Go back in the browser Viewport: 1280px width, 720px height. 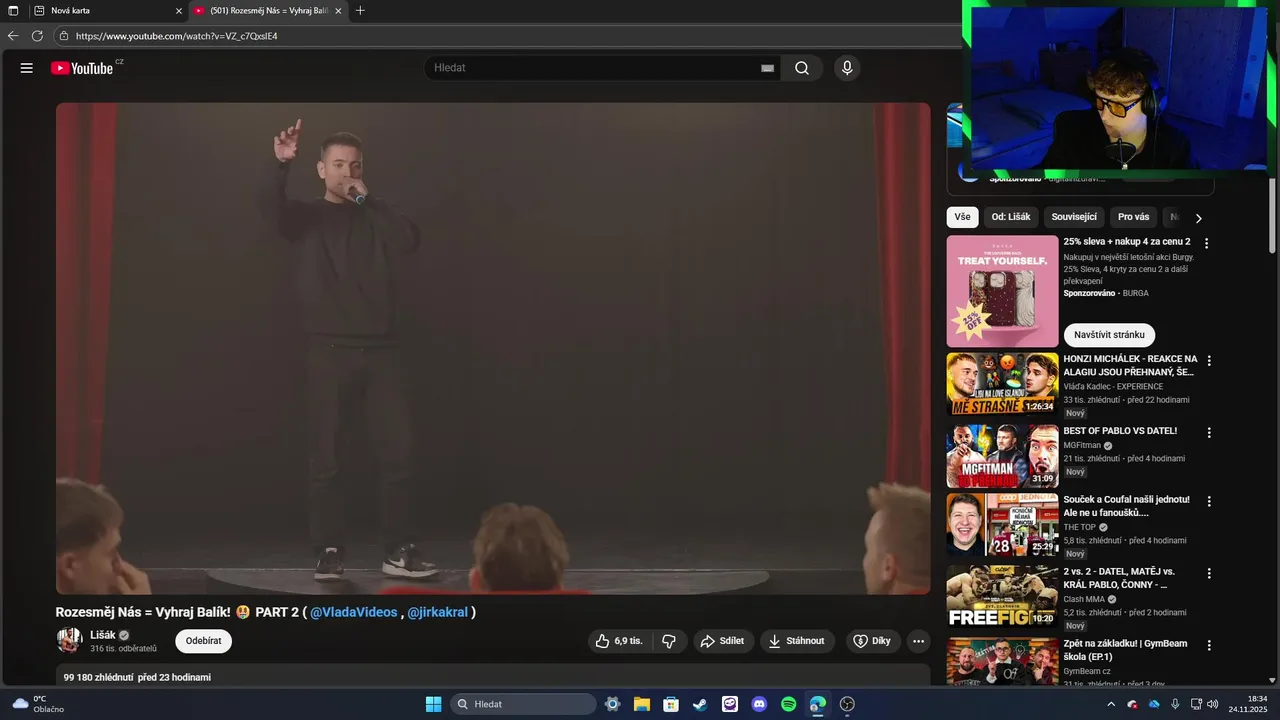tap(13, 36)
